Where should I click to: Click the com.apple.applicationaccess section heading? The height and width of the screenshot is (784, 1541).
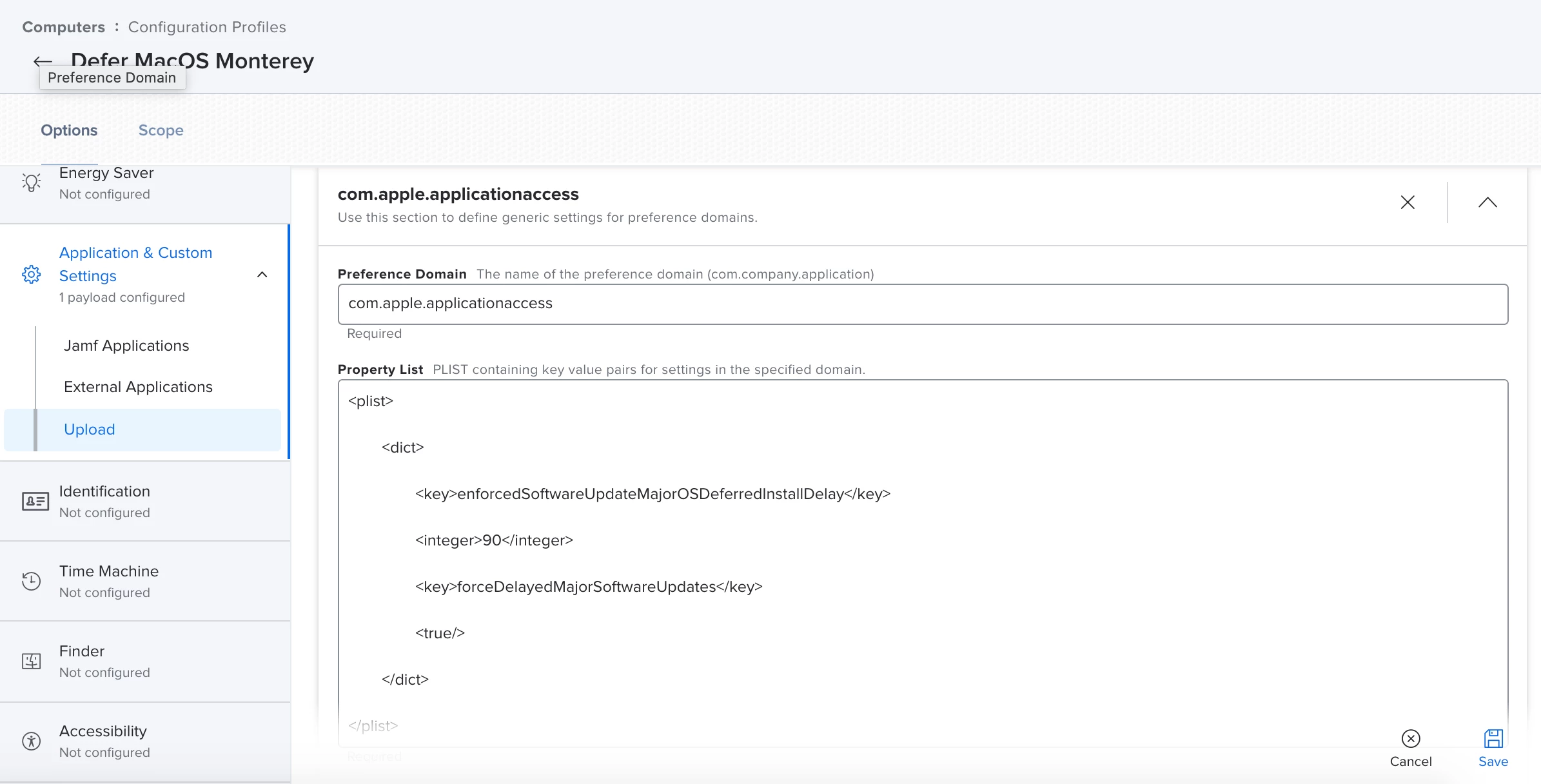tap(458, 194)
